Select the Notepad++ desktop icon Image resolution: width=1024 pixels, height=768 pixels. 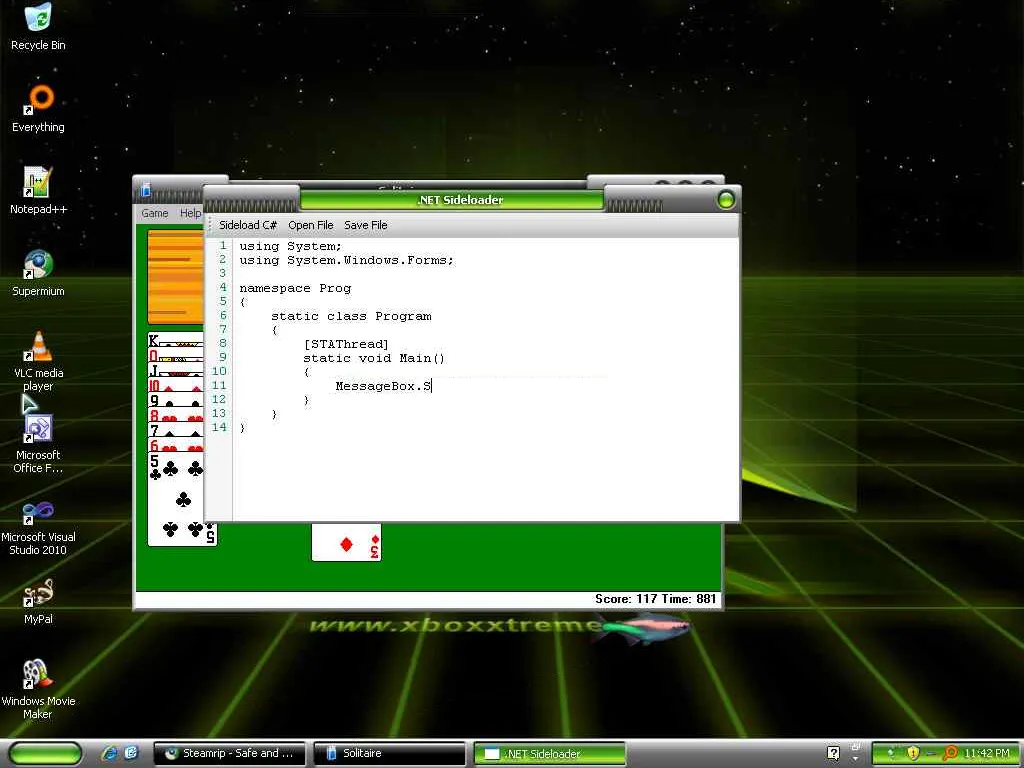[38, 191]
